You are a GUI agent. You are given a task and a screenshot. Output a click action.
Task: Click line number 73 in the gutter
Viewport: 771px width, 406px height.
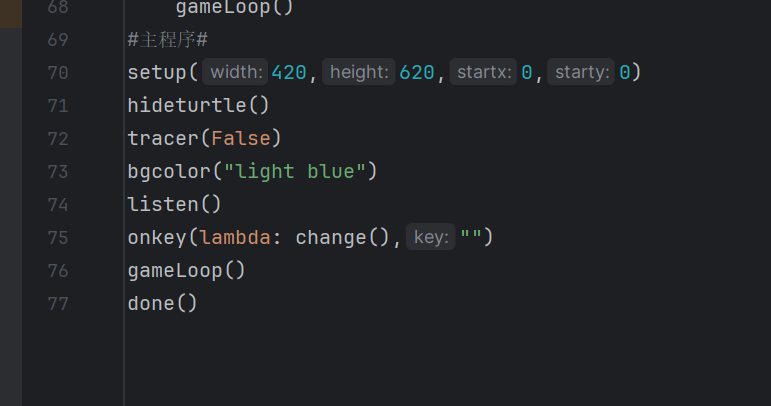pyautogui.click(x=58, y=172)
